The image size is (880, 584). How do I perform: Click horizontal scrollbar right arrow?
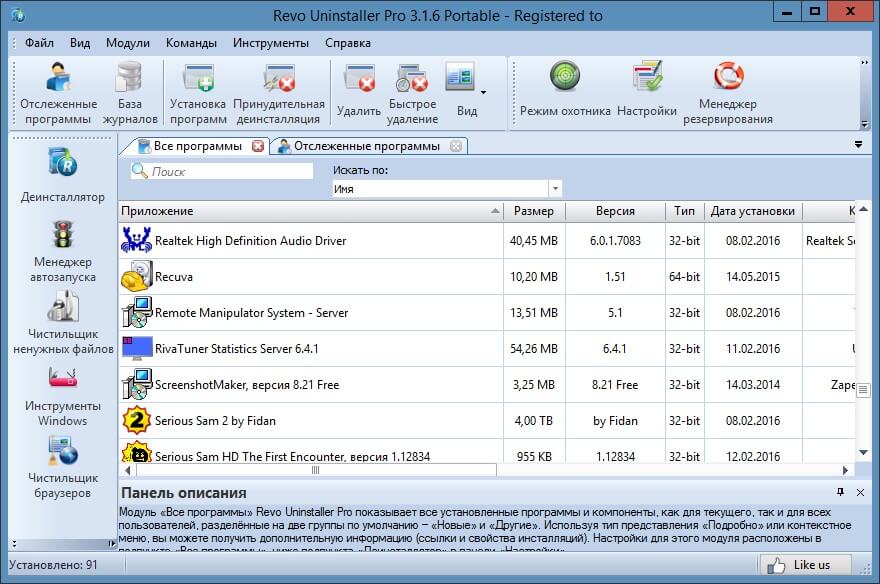845,470
